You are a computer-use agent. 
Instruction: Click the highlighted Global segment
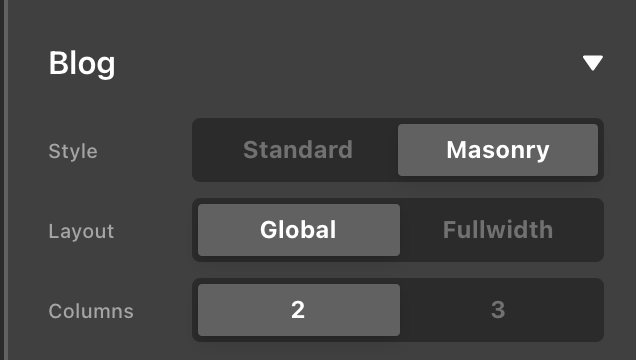(299, 230)
